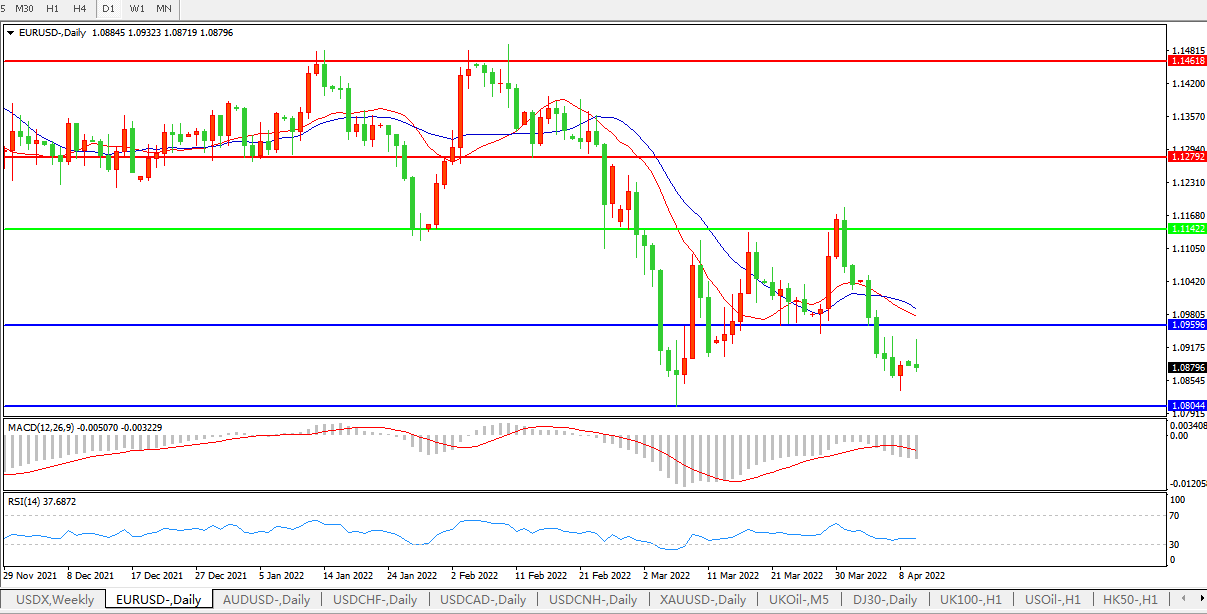
Task: Open the AUDUSD-,Daily chart tab
Action: click(266, 600)
